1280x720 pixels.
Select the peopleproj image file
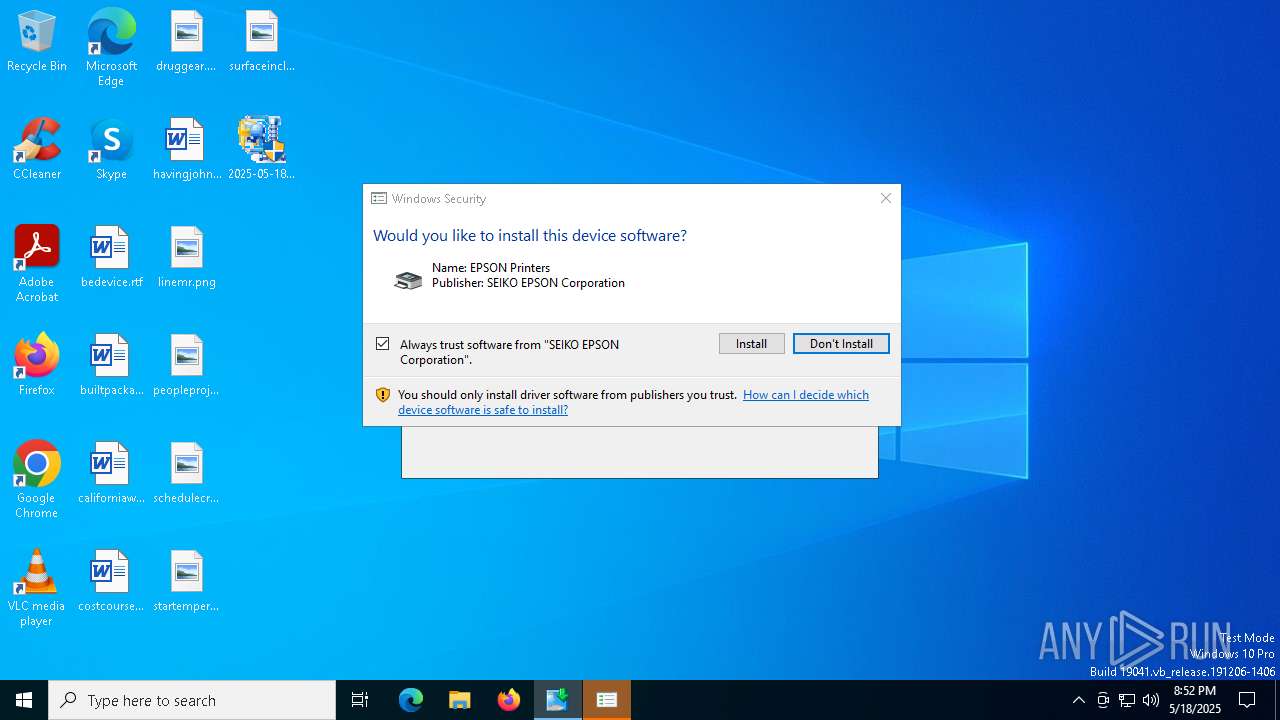coord(186,366)
